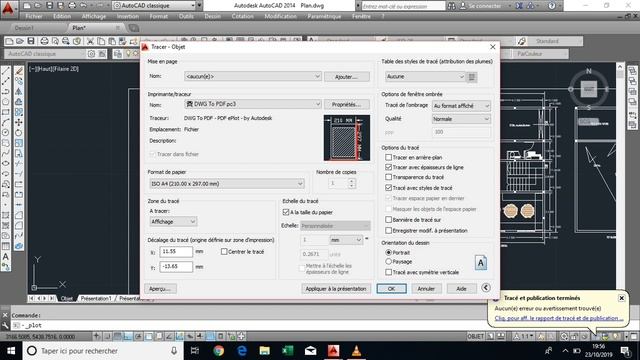Uncheck A la taille du papier

(286, 212)
